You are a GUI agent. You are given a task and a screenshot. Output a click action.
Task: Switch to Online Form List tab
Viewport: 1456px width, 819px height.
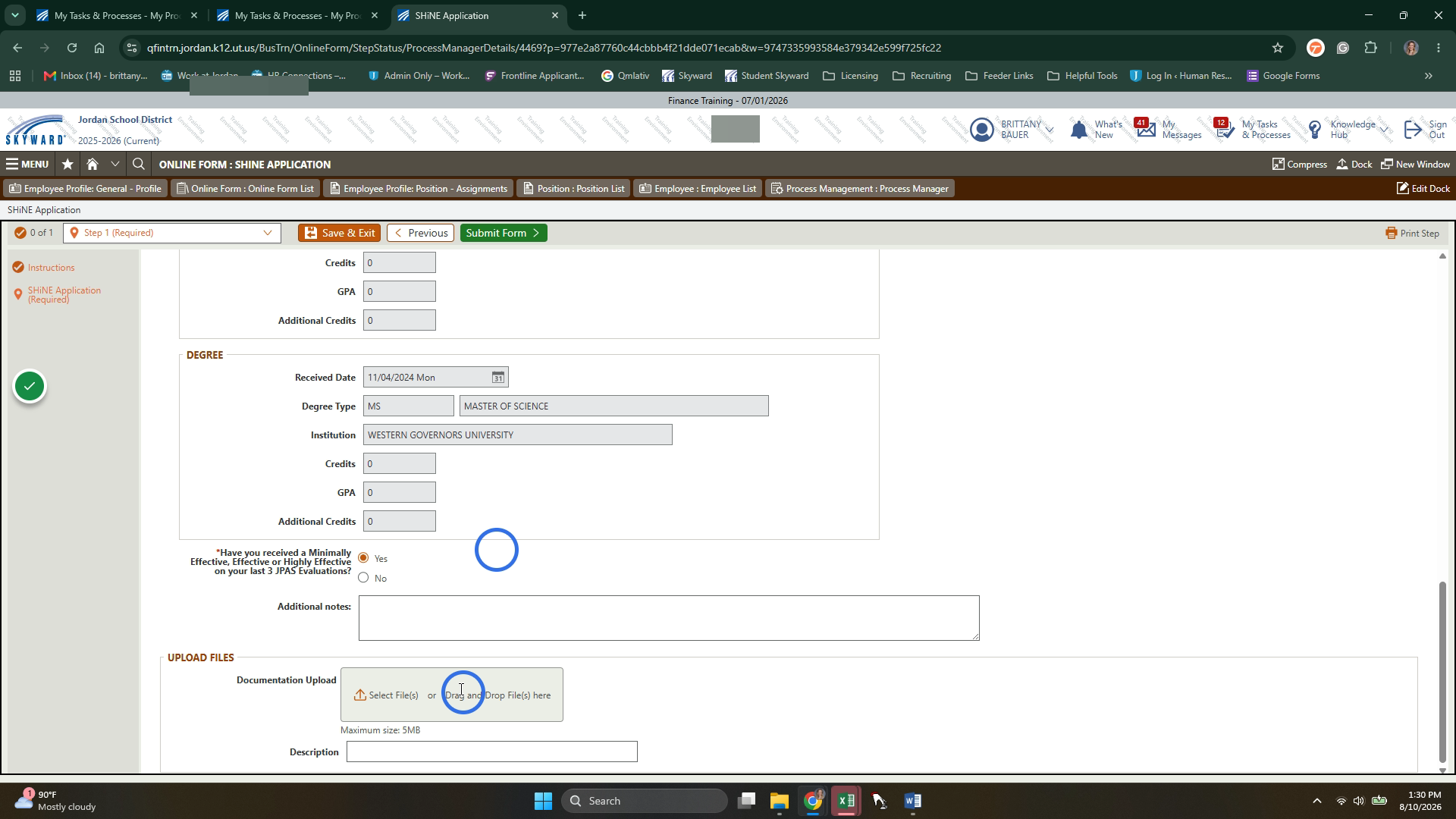point(245,188)
